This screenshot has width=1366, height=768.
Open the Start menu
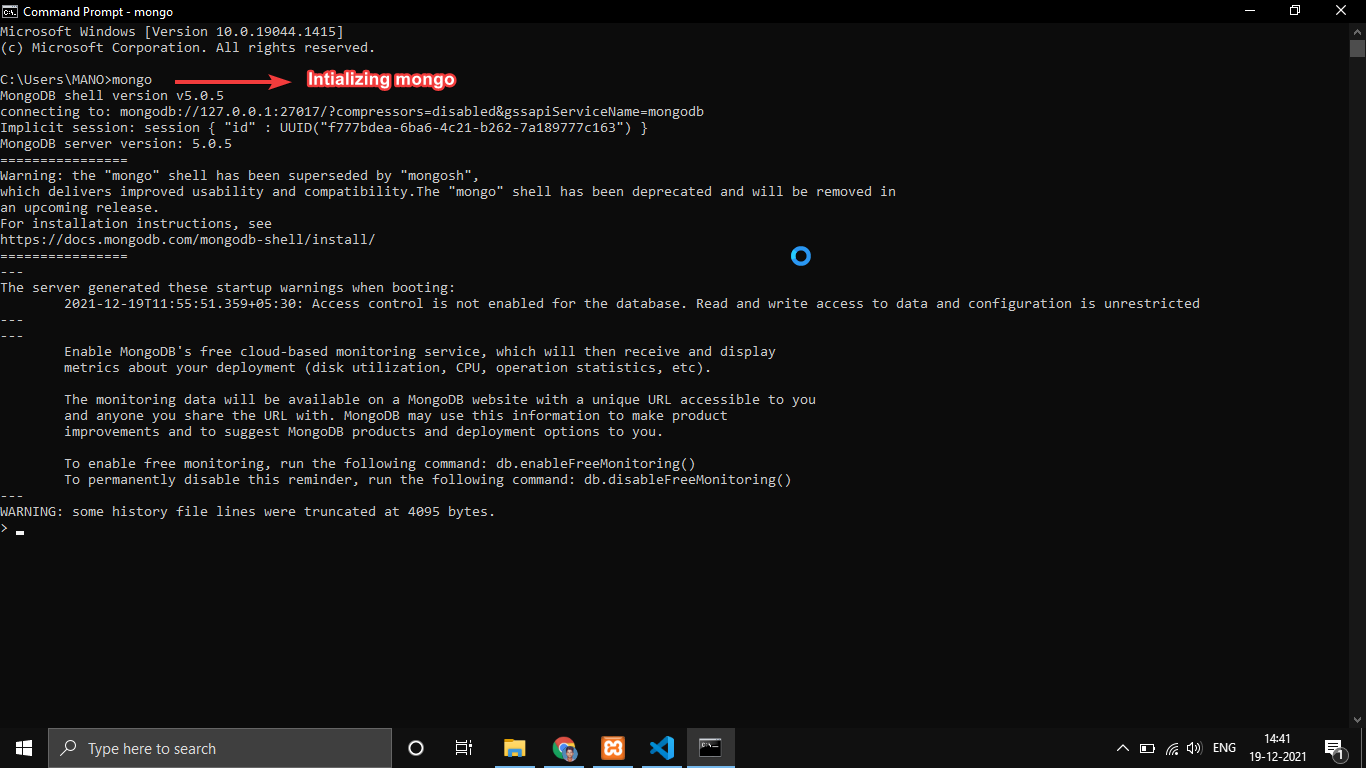tap(22, 747)
